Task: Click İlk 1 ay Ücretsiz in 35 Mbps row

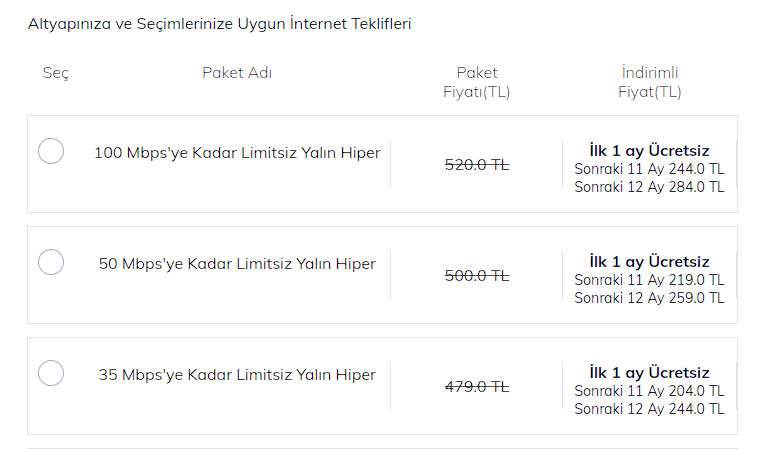Action: point(649,373)
